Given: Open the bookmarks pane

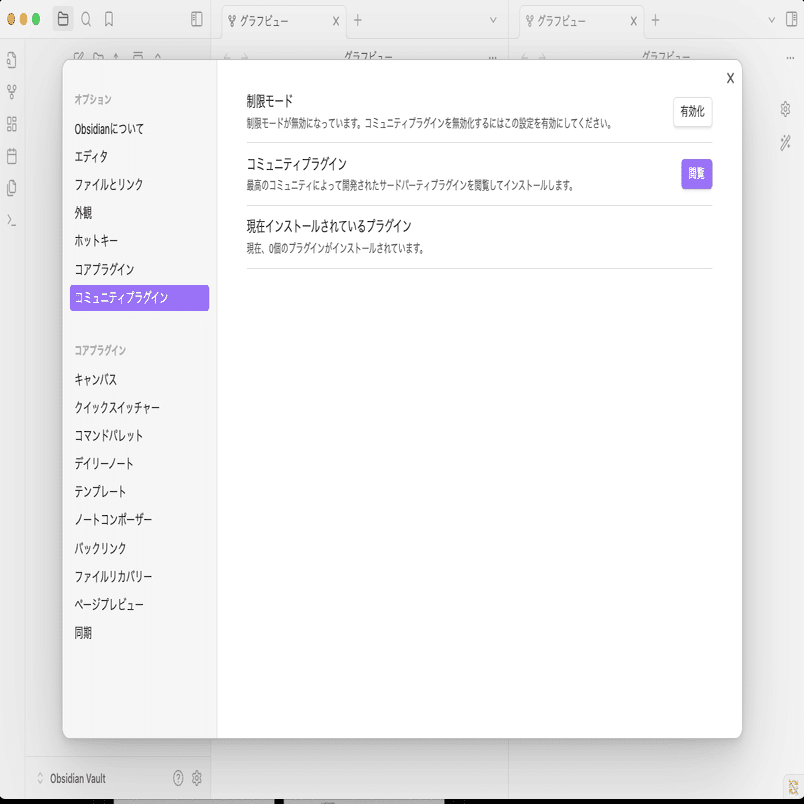Looking at the screenshot, I should click(110, 20).
